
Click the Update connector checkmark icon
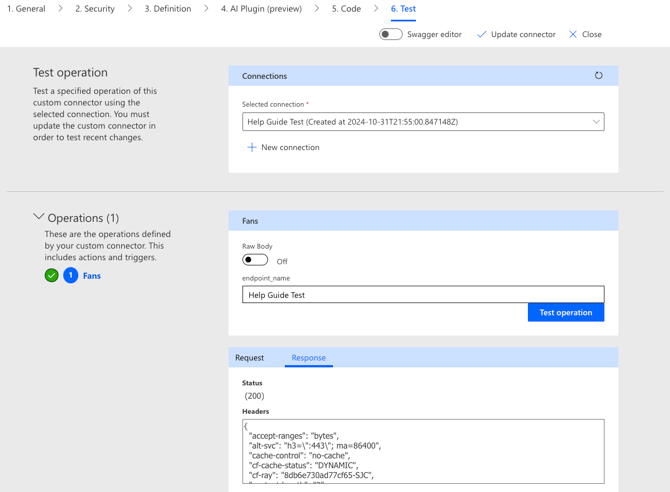(482, 34)
